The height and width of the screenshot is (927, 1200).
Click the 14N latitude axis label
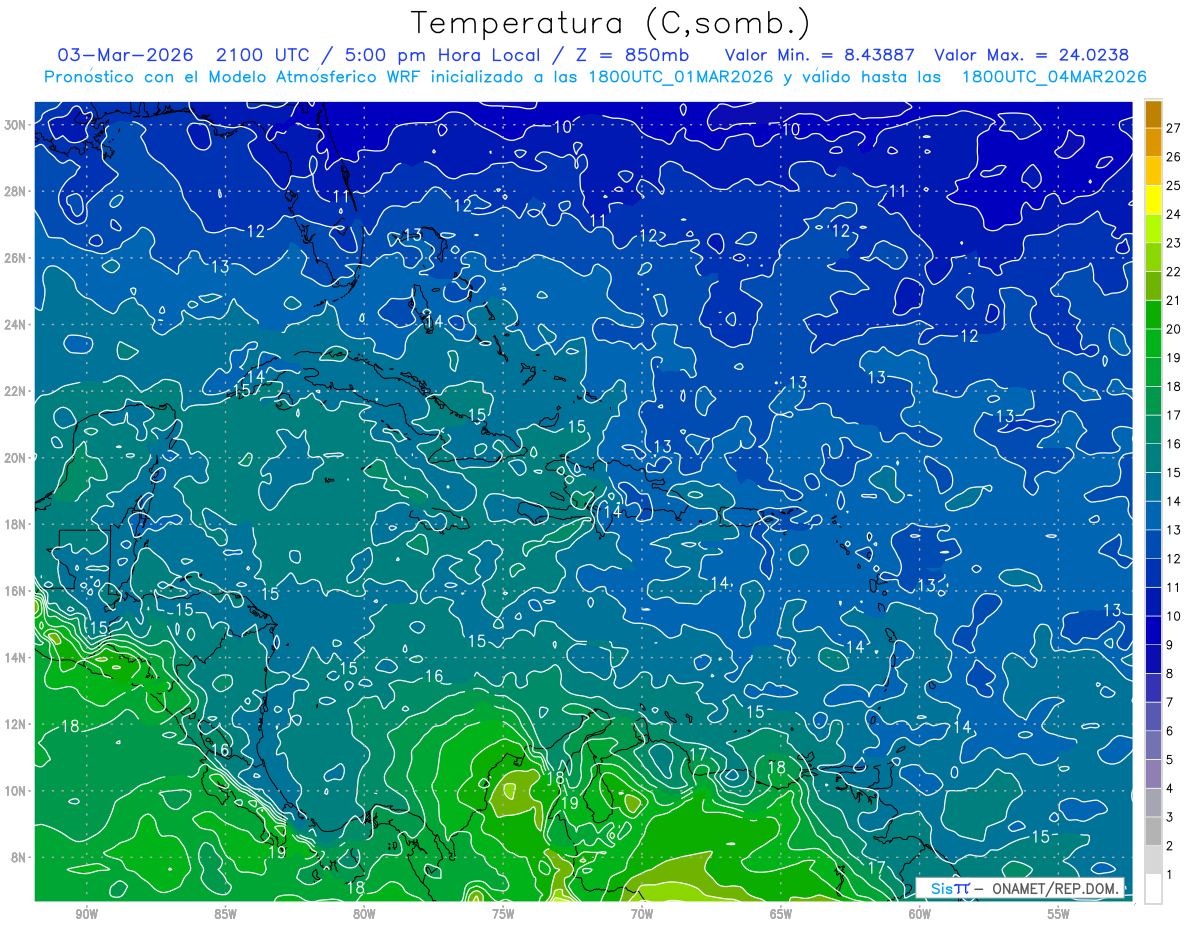(16, 658)
